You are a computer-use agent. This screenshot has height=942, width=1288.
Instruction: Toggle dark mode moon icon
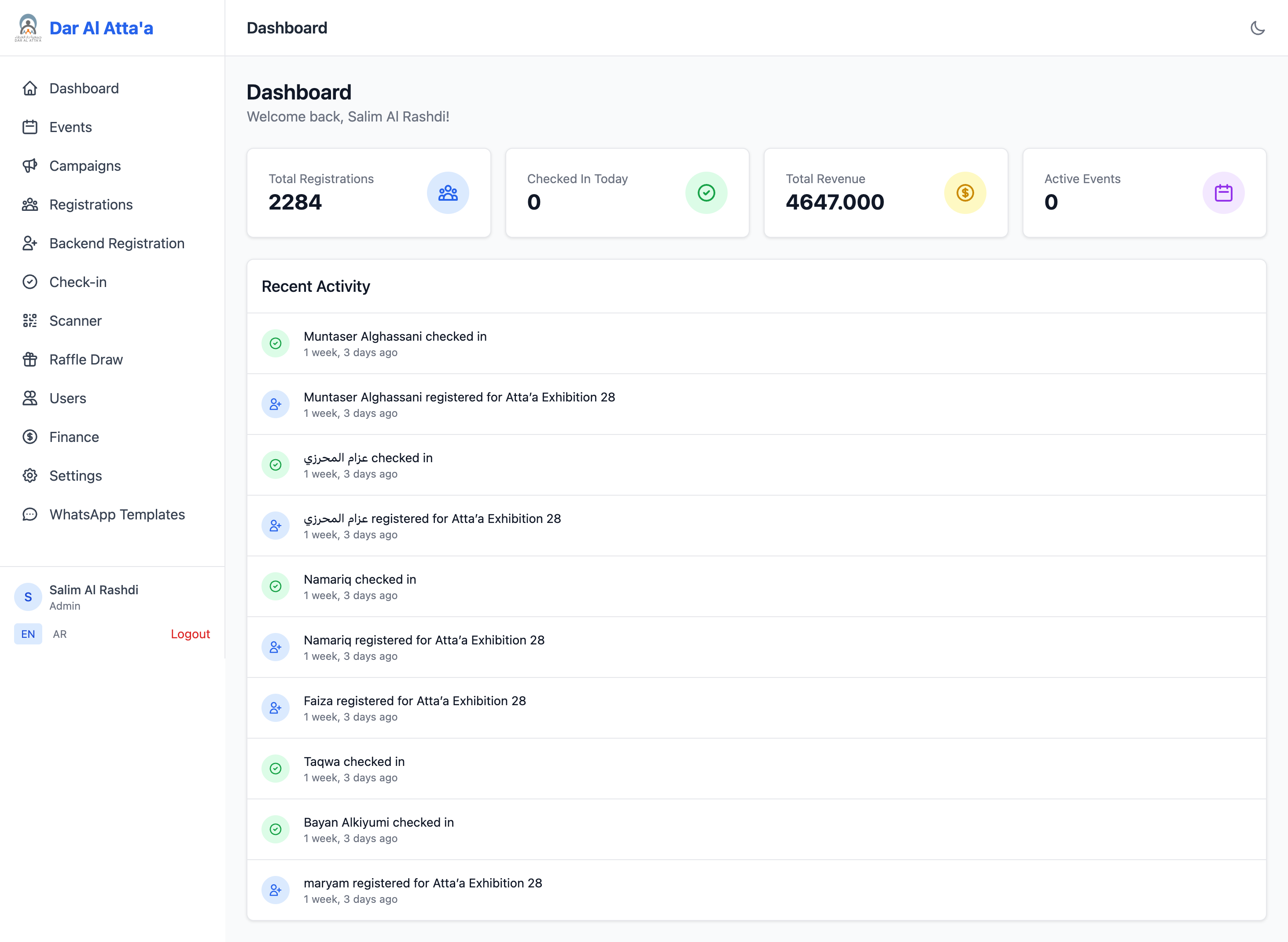pyautogui.click(x=1257, y=28)
